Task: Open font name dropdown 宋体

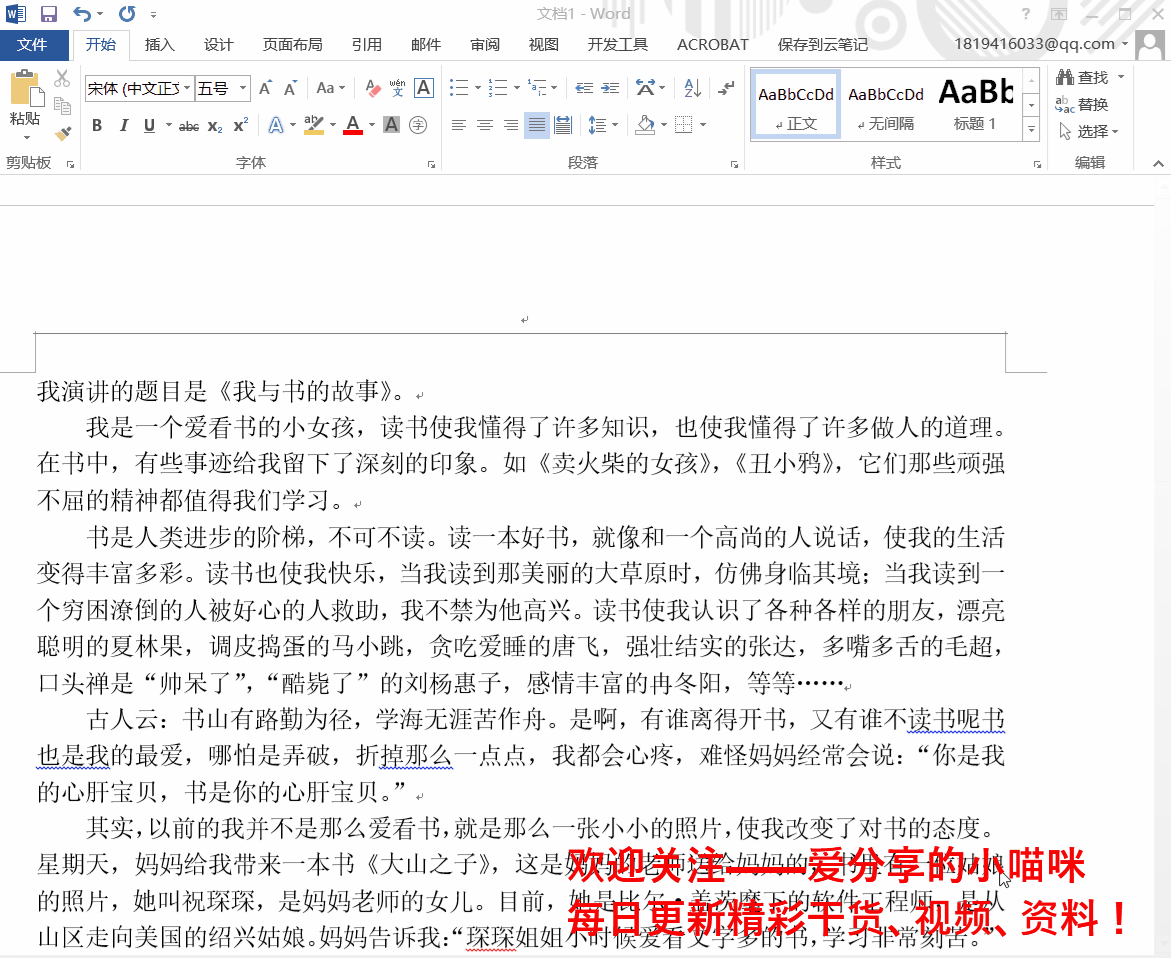Action: 187,88
